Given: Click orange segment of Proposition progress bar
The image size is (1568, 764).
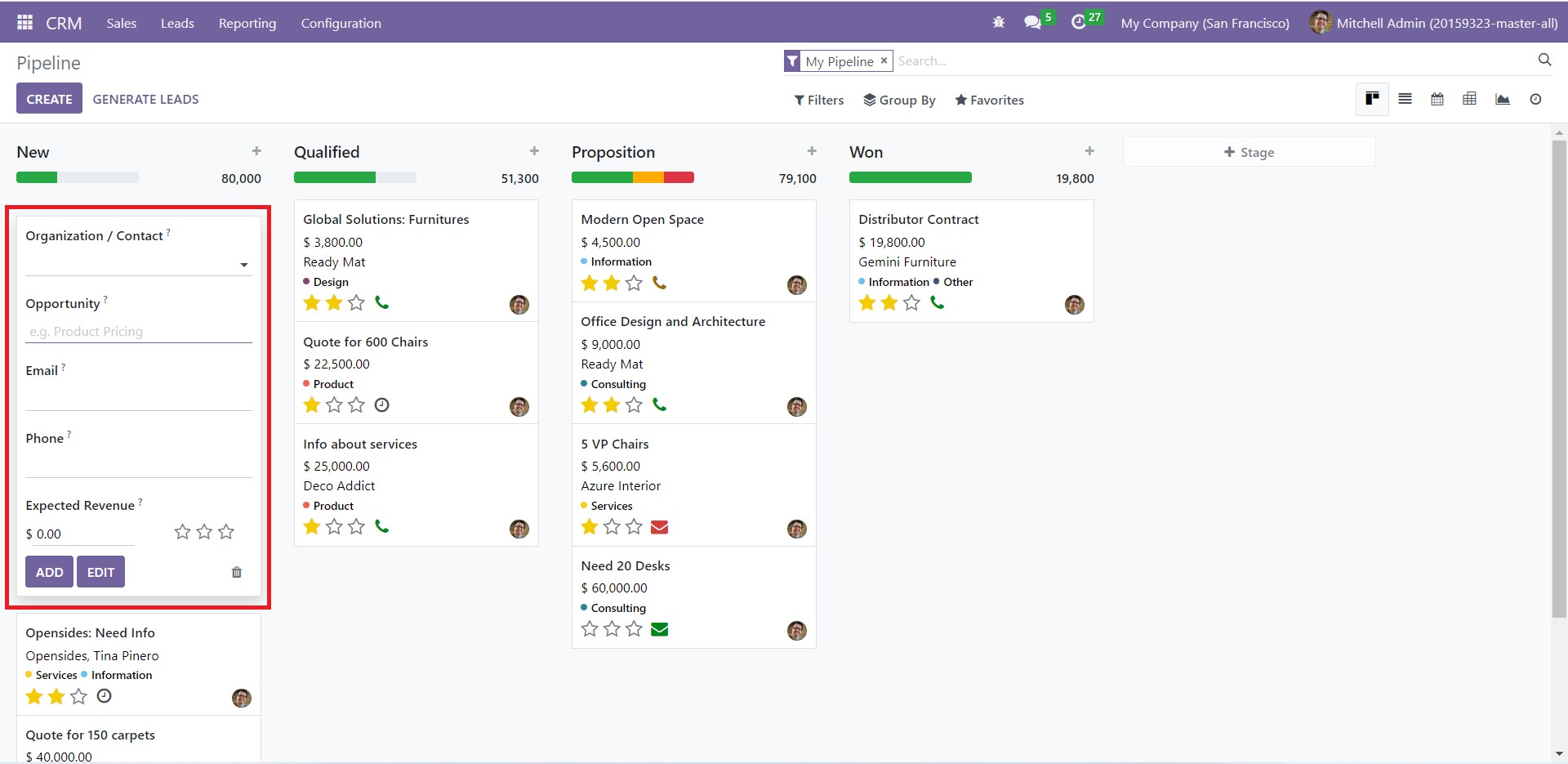Looking at the screenshot, I should 648,177.
